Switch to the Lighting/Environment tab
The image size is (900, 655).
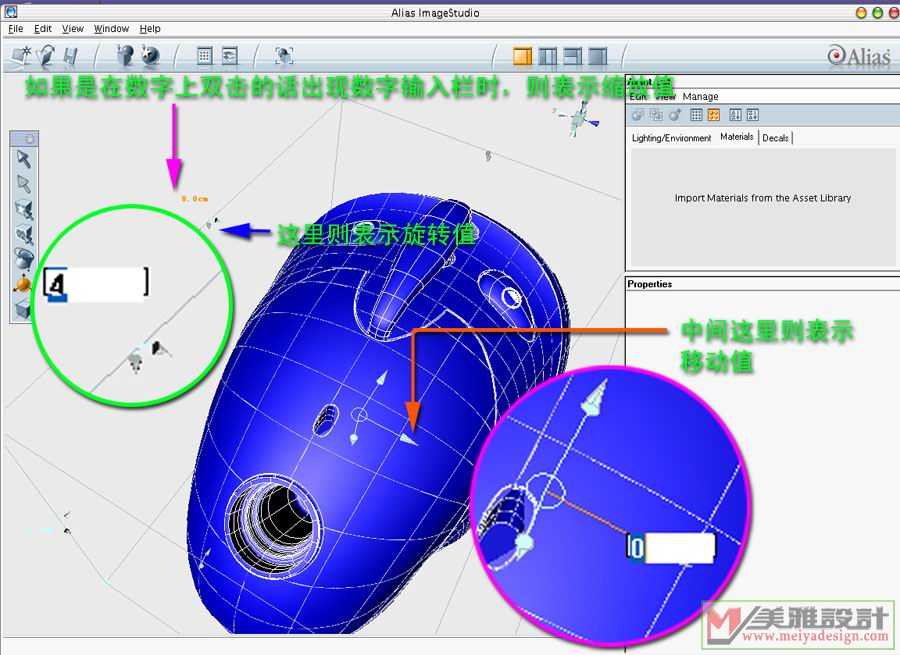[x=671, y=138]
